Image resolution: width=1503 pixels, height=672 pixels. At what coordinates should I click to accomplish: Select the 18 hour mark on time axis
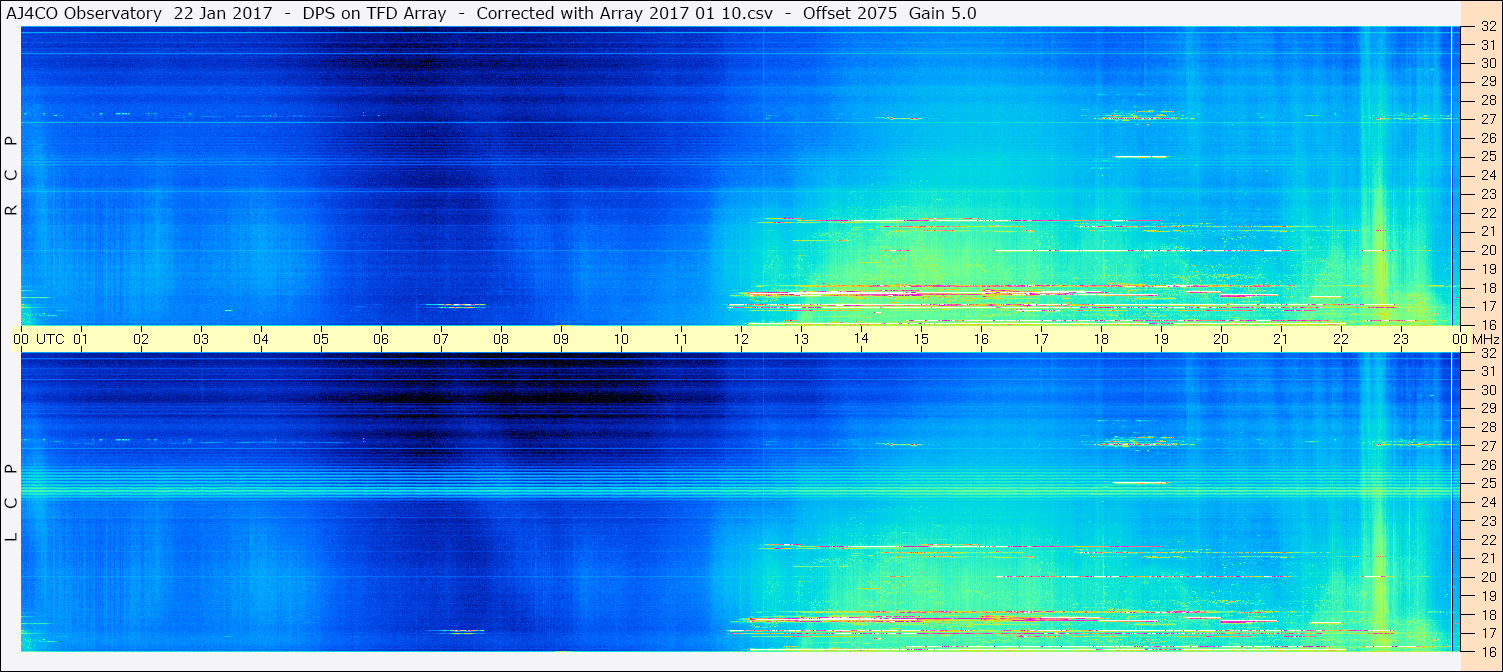coord(1101,339)
